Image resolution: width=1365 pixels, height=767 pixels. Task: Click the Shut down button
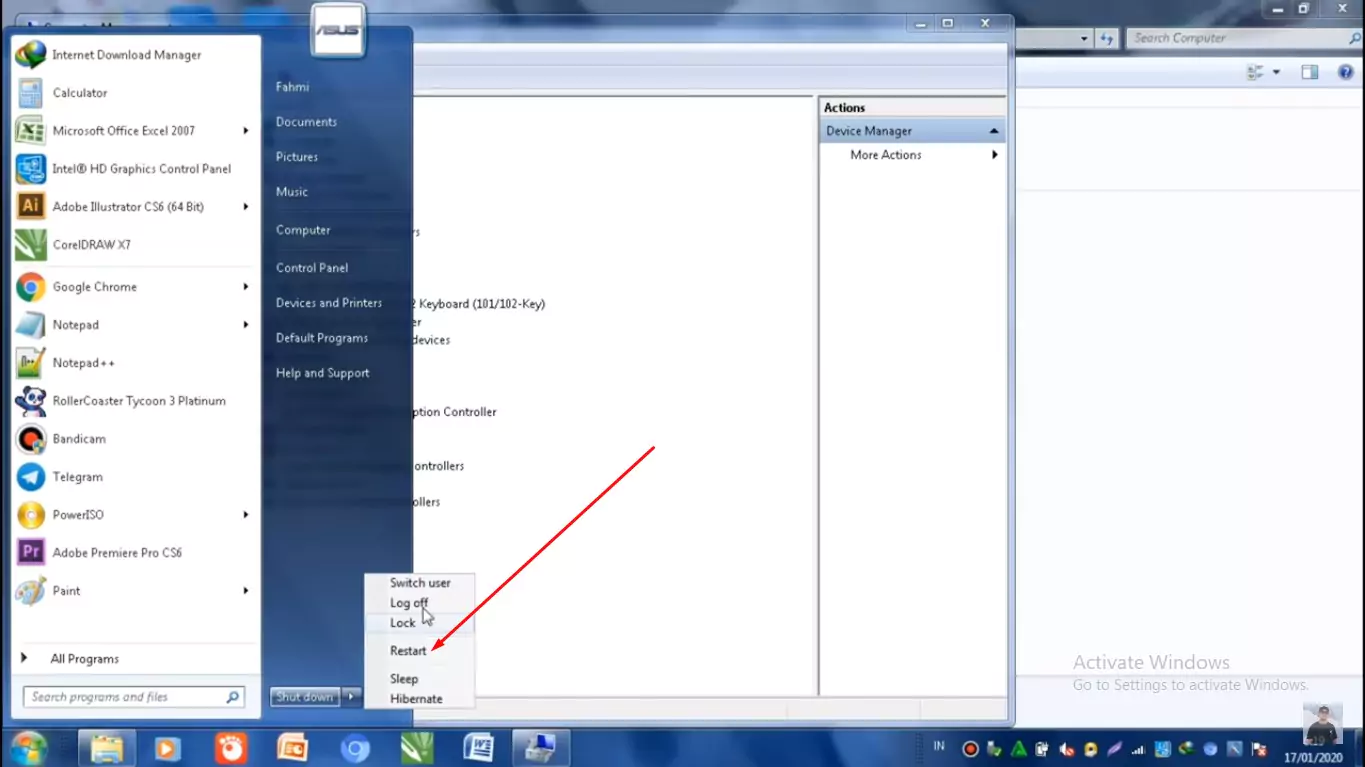coord(305,697)
